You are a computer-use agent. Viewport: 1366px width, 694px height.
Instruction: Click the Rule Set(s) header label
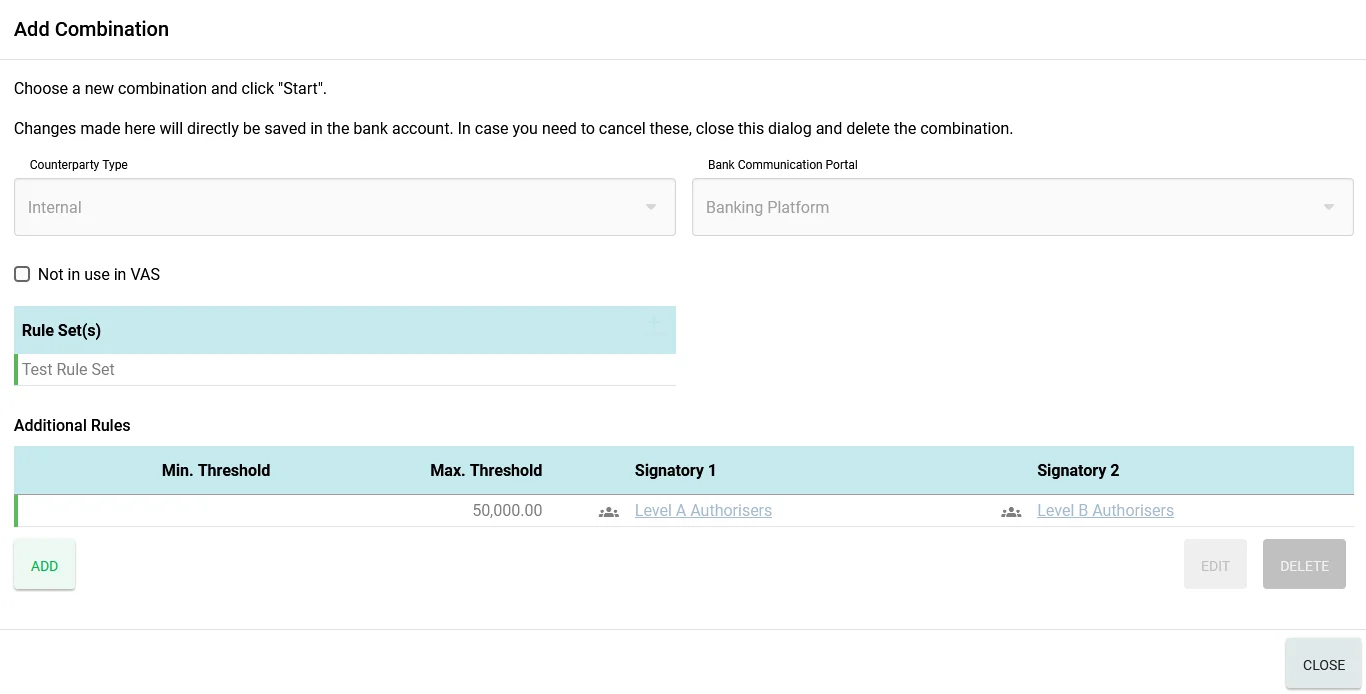[61, 330]
